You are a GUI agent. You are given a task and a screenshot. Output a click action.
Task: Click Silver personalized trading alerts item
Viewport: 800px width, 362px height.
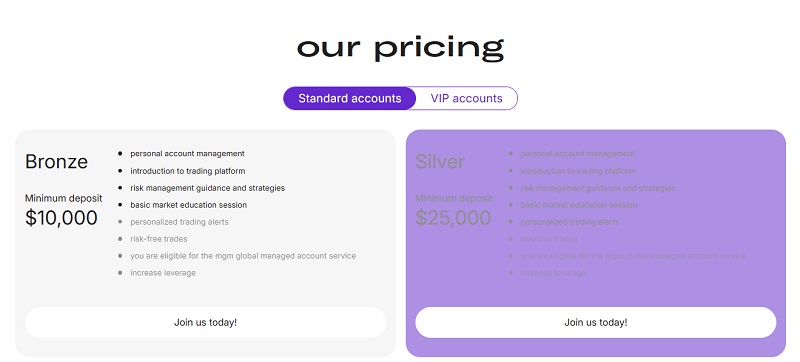pos(569,222)
